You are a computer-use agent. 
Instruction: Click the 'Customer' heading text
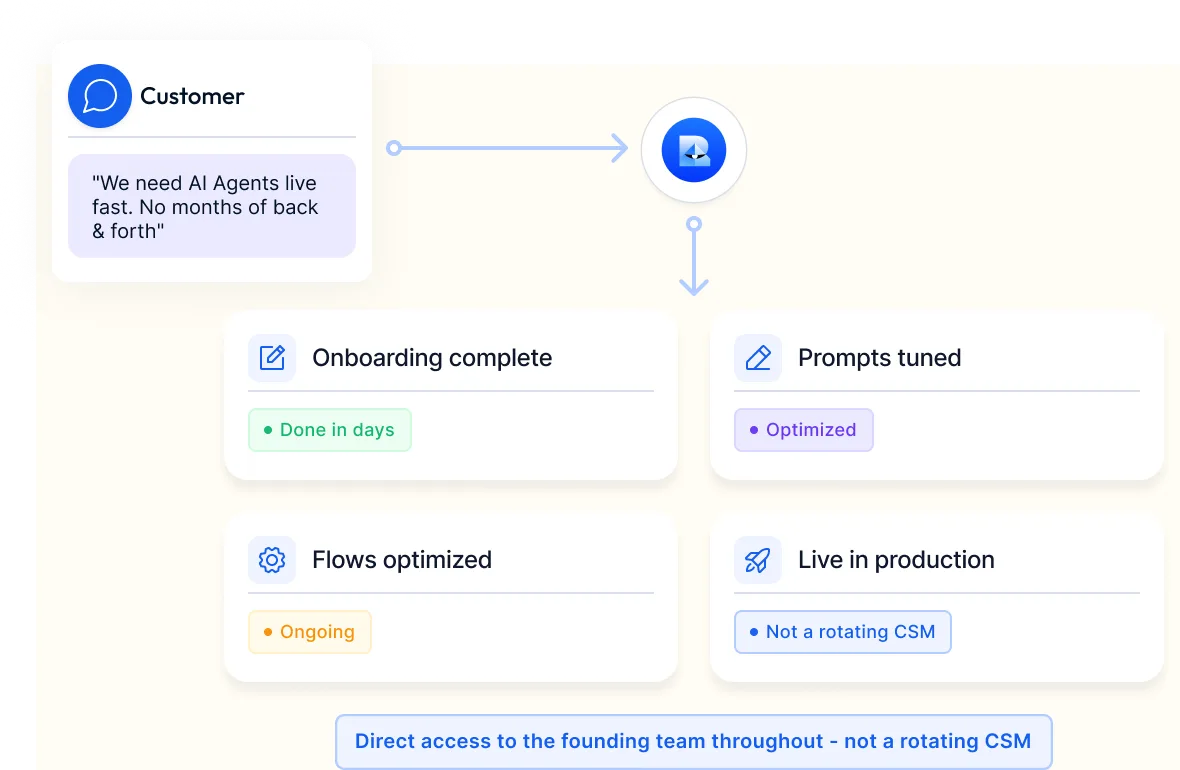tap(192, 96)
